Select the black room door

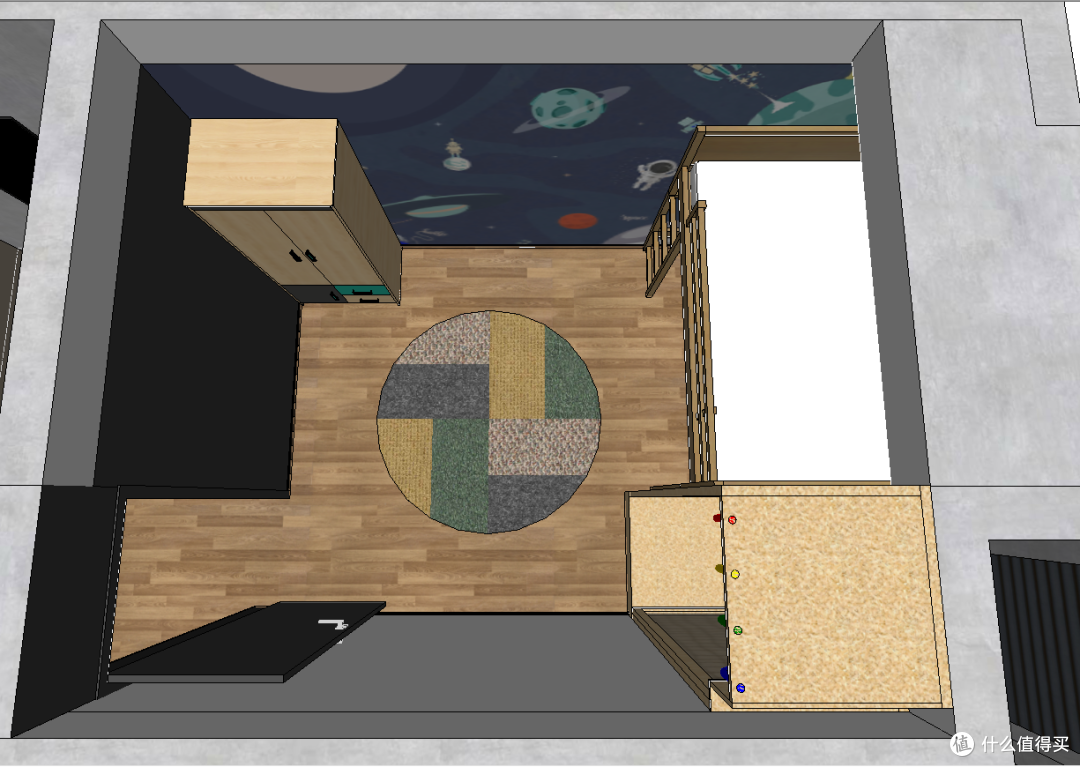pyautogui.click(x=246, y=642)
